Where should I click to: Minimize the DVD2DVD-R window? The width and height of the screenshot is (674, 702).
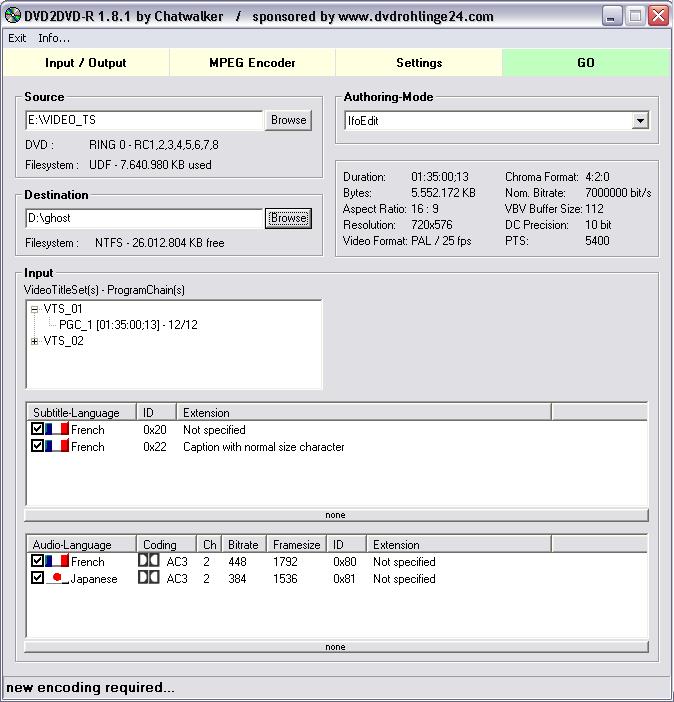tap(611, 16)
